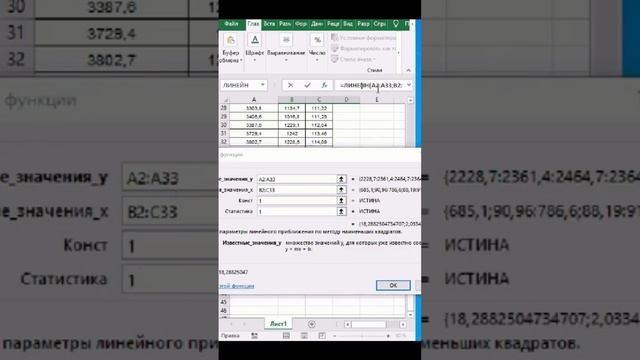The width and height of the screenshot is (640, 360).
Task: Expand the Буфер обмена clipboard group
Action: pos(231,49)
